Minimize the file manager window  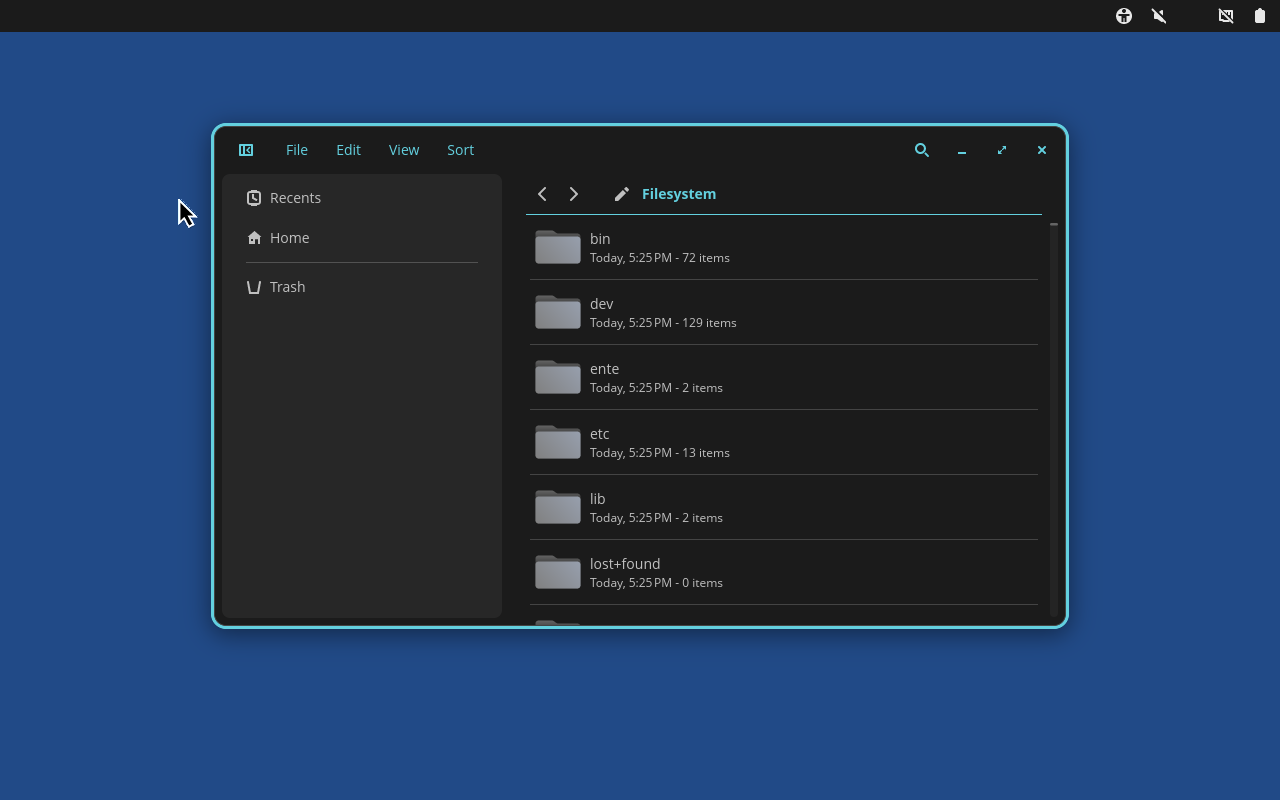[x=962, y=150]
